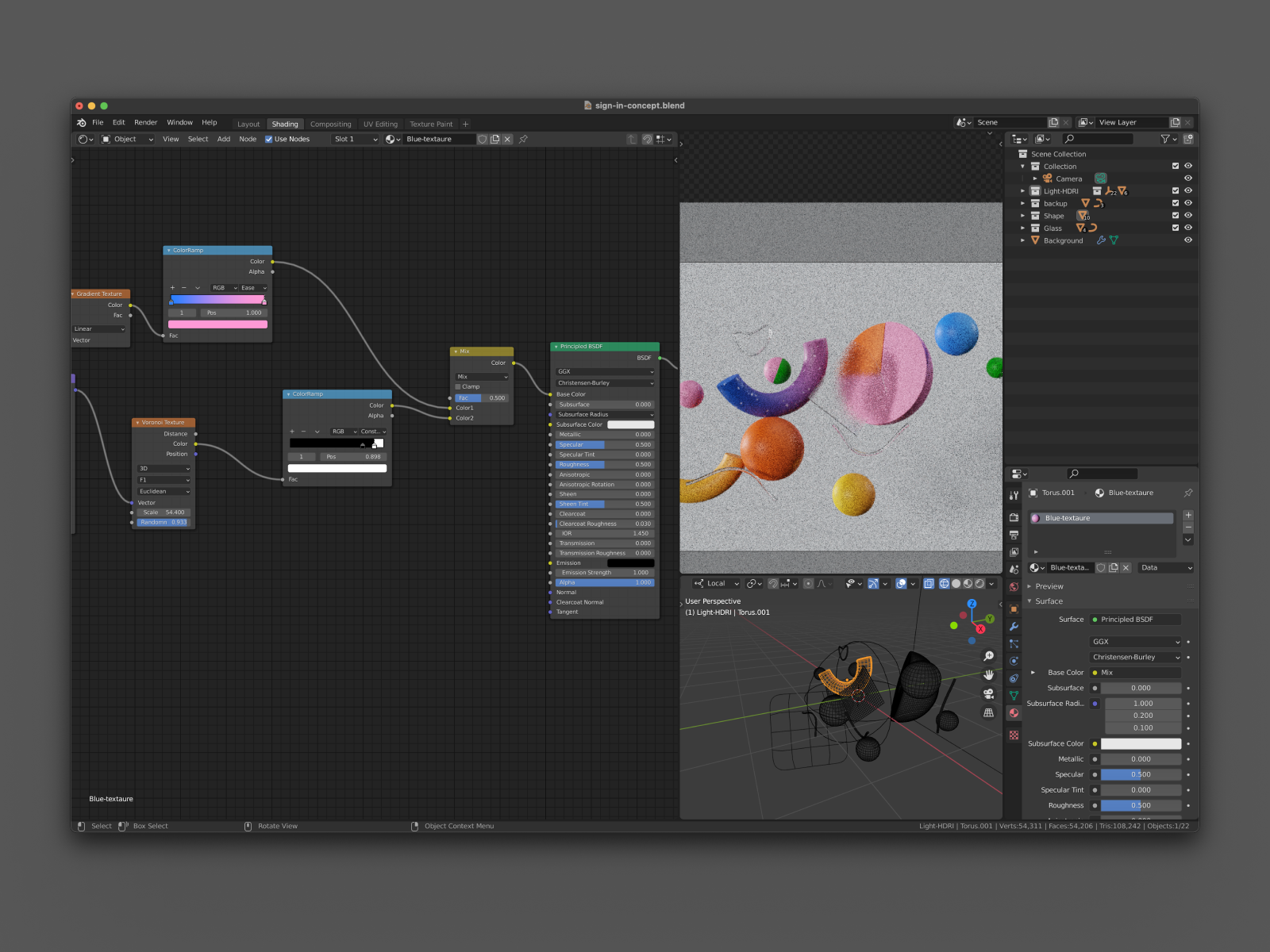1270x952 pixels.
Task: Click the Principled BSDF surface shader button
Action: 1135,620
